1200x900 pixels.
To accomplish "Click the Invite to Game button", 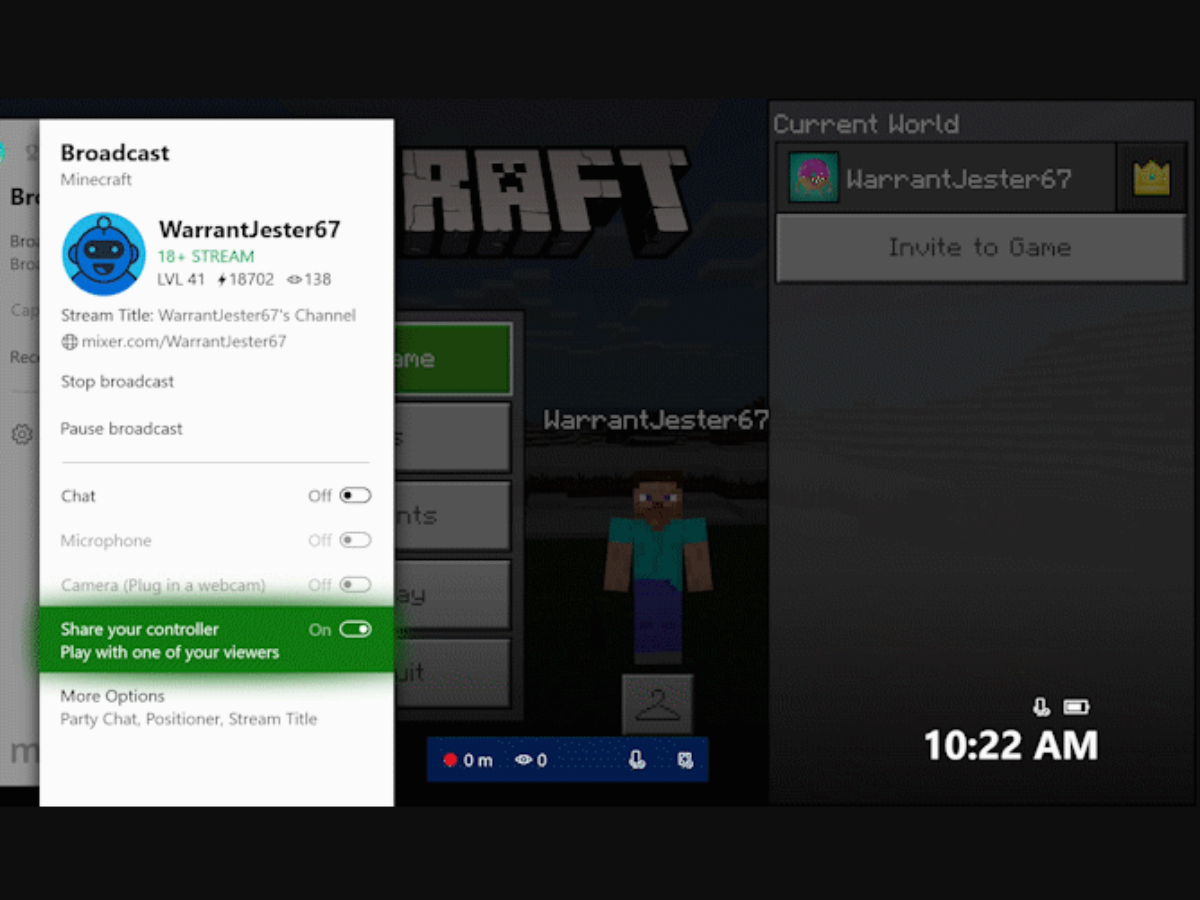I will [x=979, y=247].
